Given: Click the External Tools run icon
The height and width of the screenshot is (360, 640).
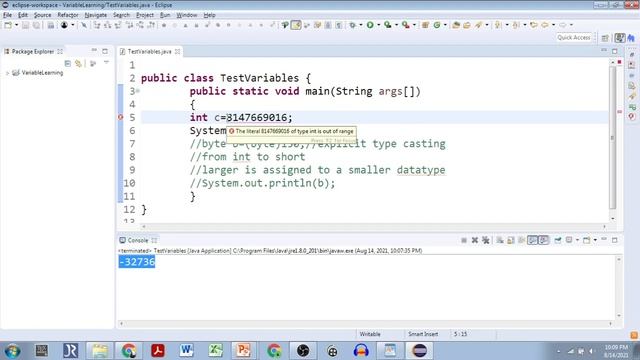Looking at the screenshot, I should (x=406, y=25).
